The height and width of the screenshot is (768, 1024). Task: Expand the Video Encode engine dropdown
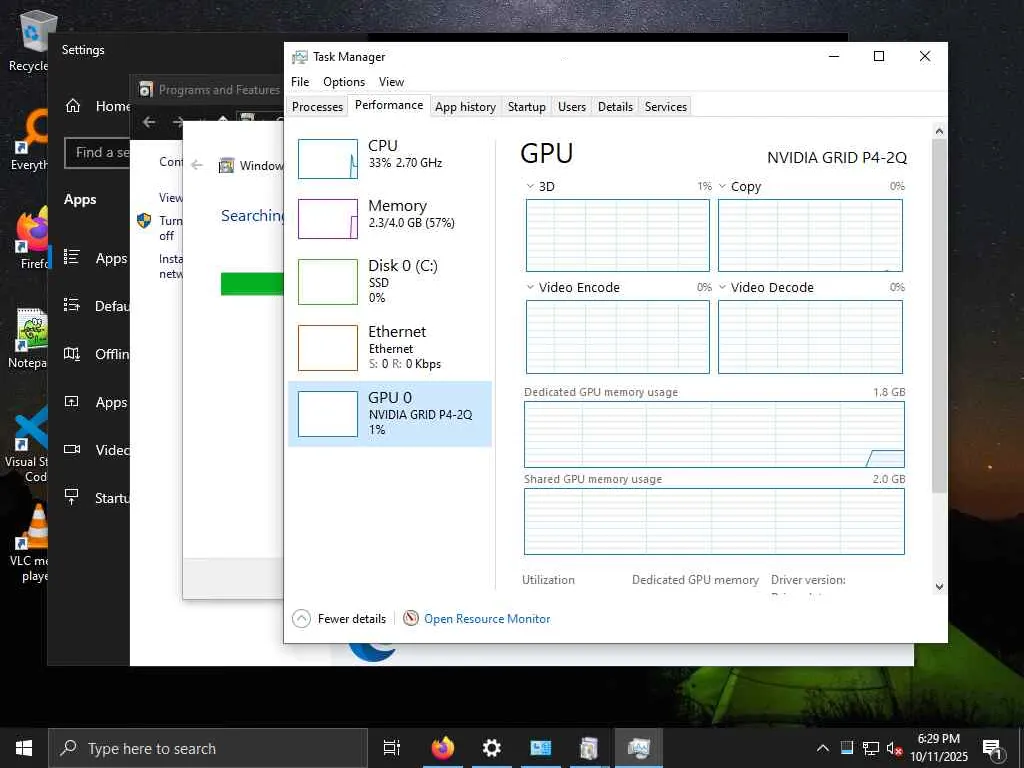530,287
